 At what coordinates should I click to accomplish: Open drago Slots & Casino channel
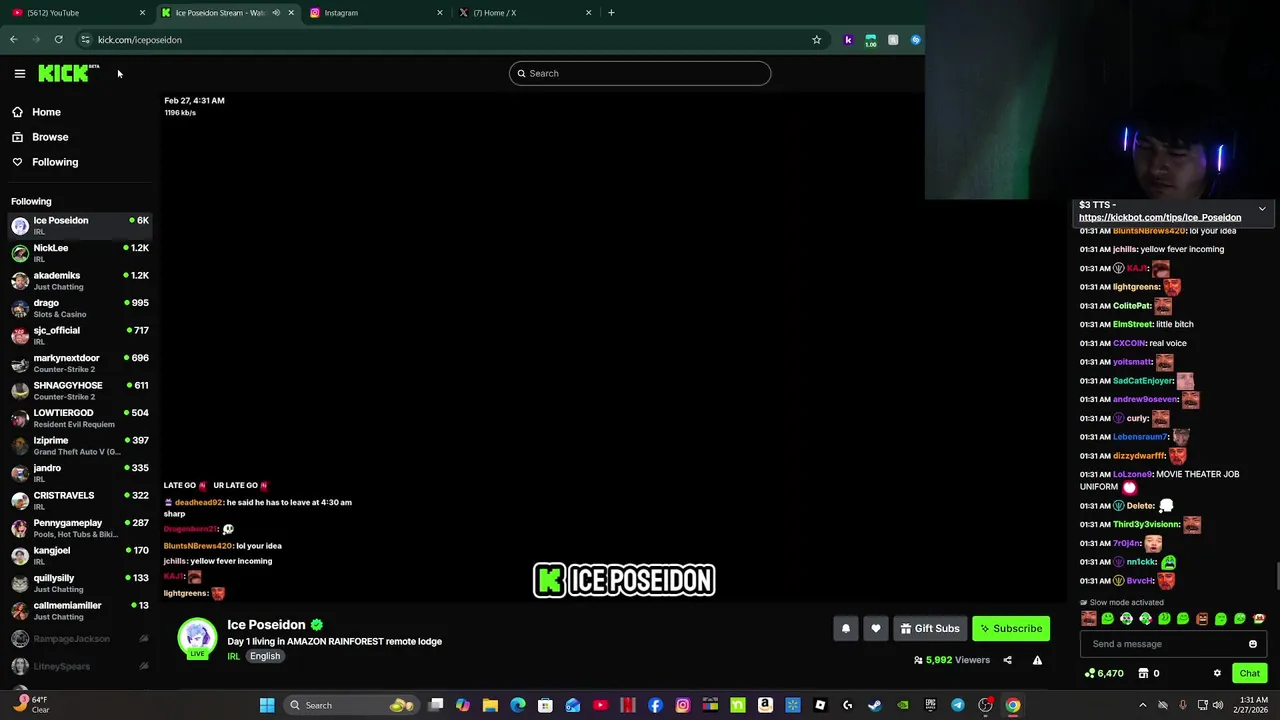[x=80, y=308]
